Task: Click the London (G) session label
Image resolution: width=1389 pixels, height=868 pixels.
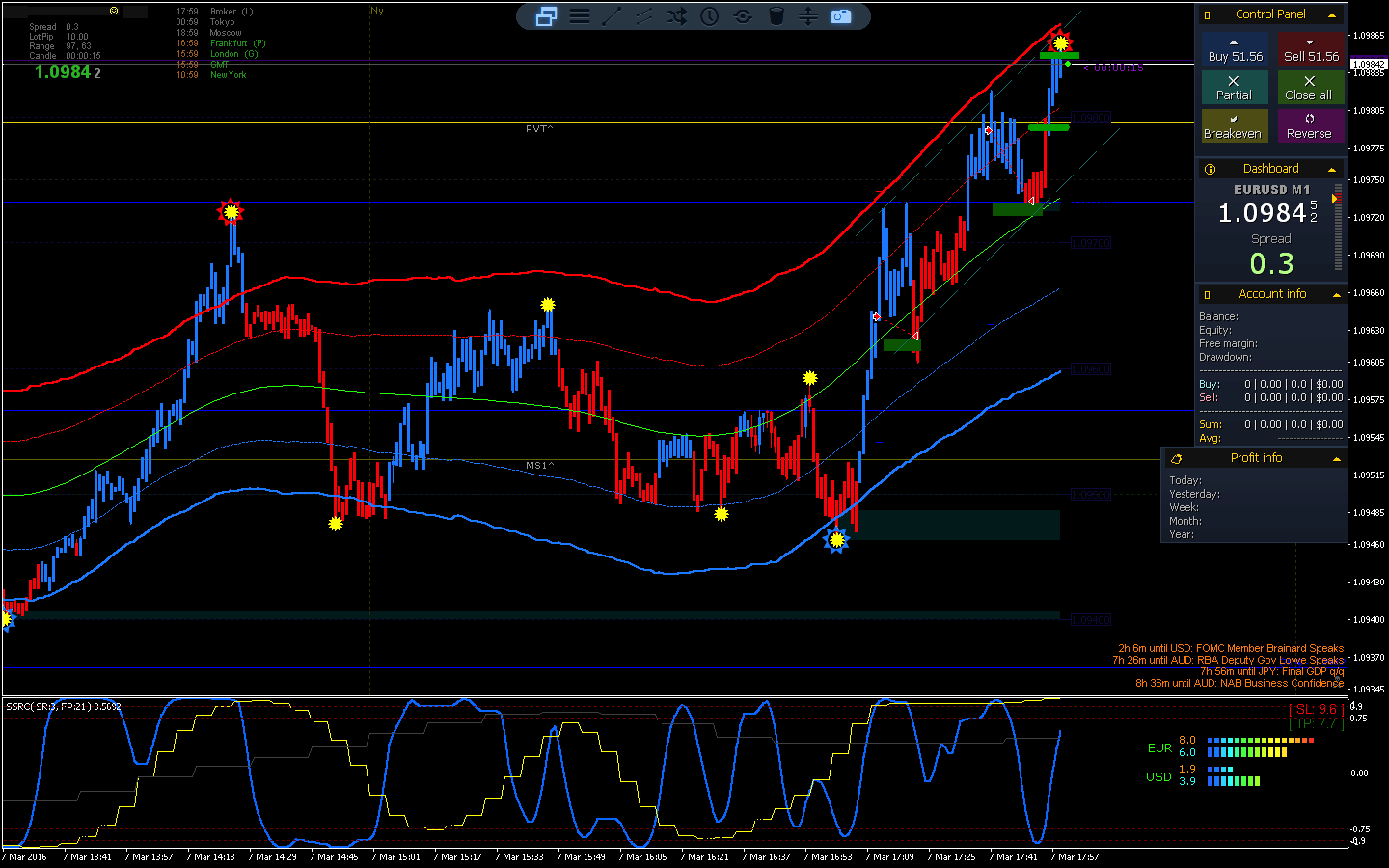Action: [x=234, y=54]
